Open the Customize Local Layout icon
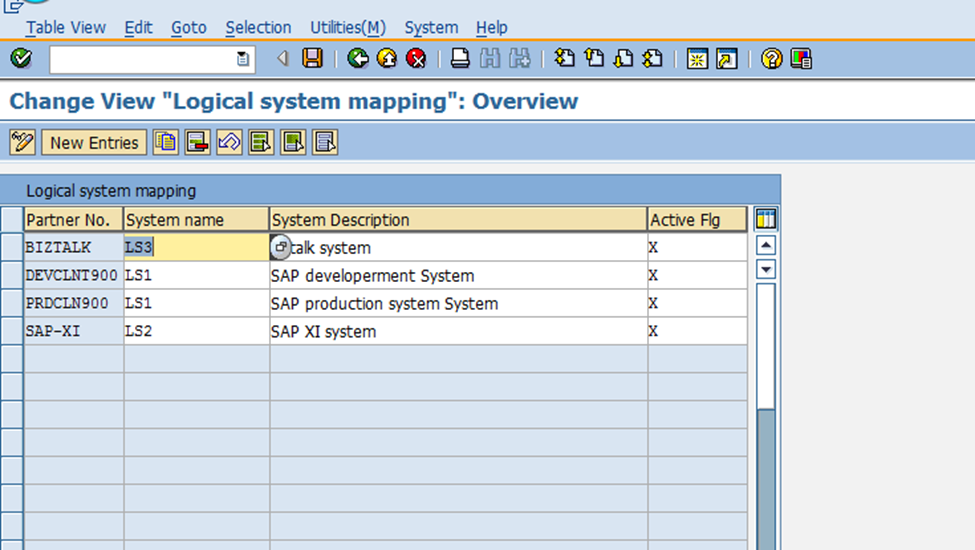The width and height of the screenshot is (975, 550). 801,59
